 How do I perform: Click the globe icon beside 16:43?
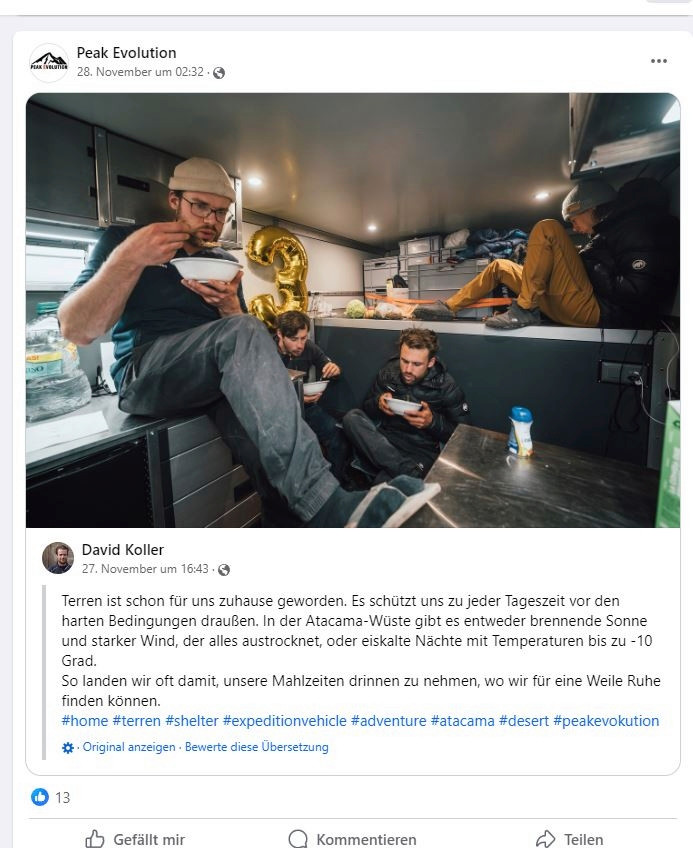click(x=224, y=569)
